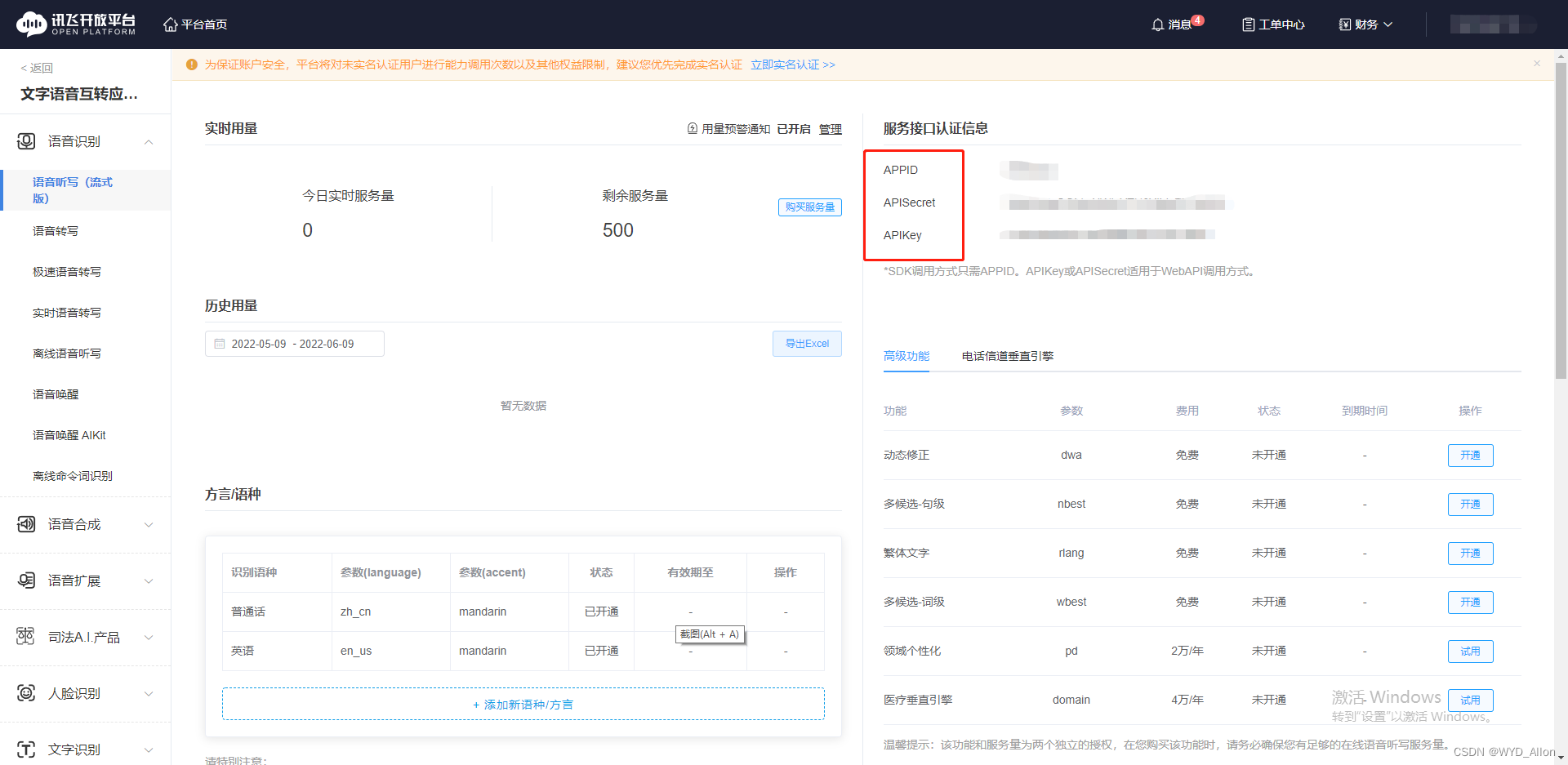Click the 司法A.I.产品 sidebar icon
This screenshot has height=765, width=1568.
coord(26,637)
